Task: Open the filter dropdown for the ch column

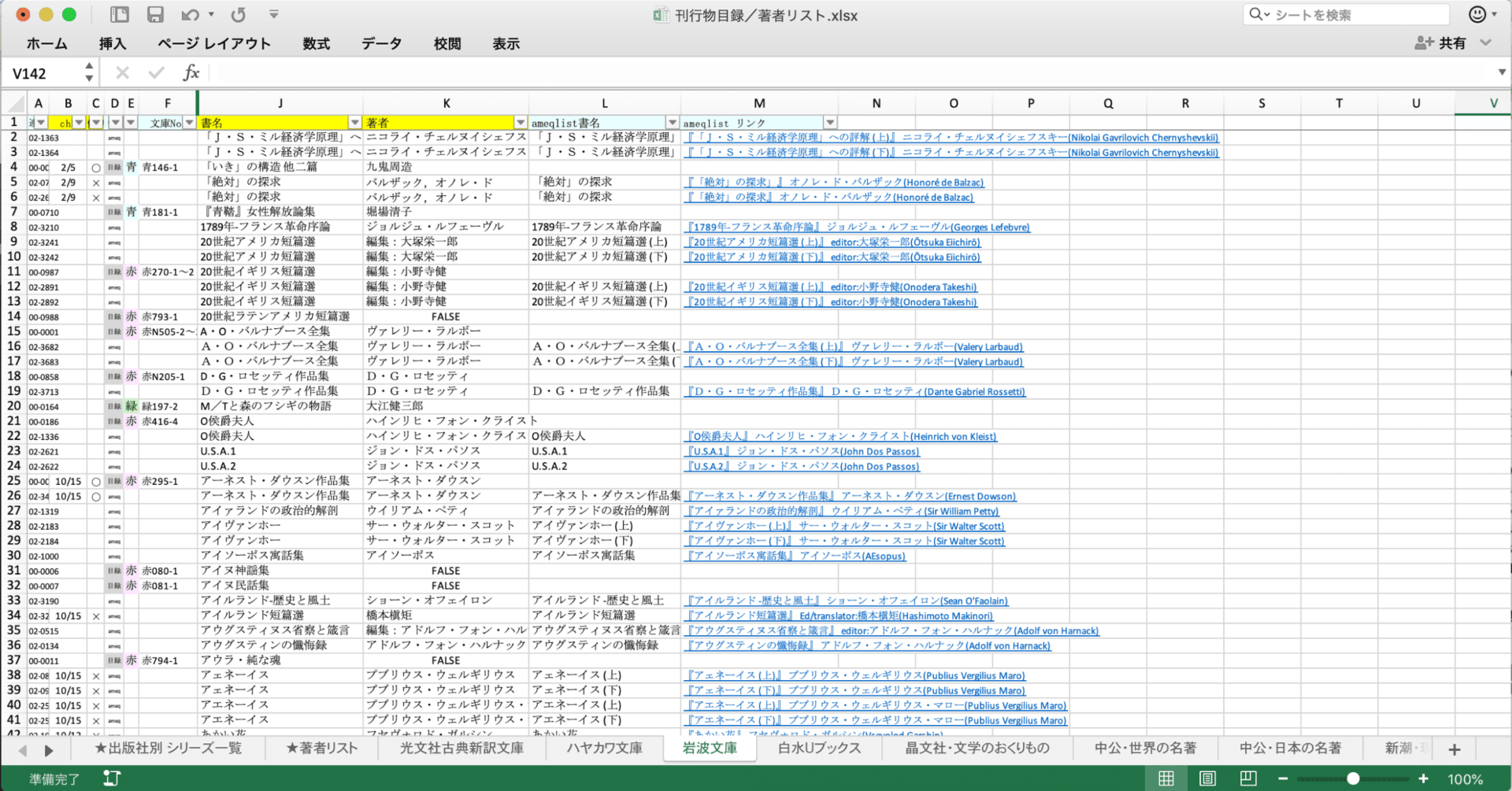Action: tap(79, 123)
